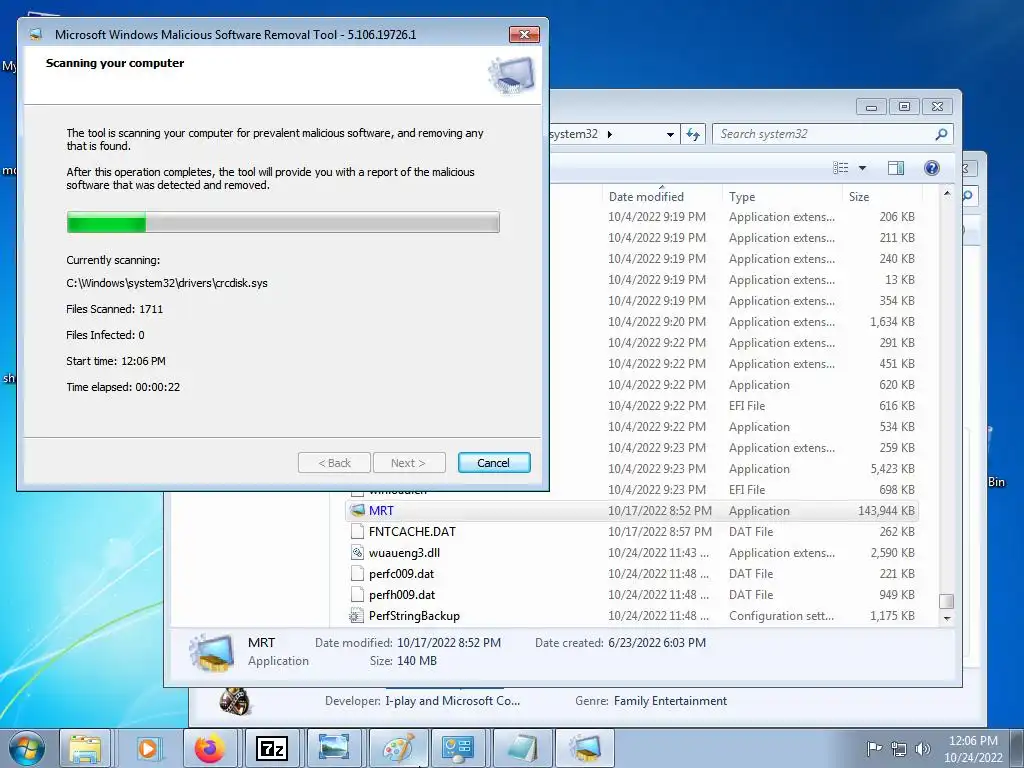This screenshot has height=768, width=1024.
Task: Select the perfc009.dat file
Action: coord(632,573)
